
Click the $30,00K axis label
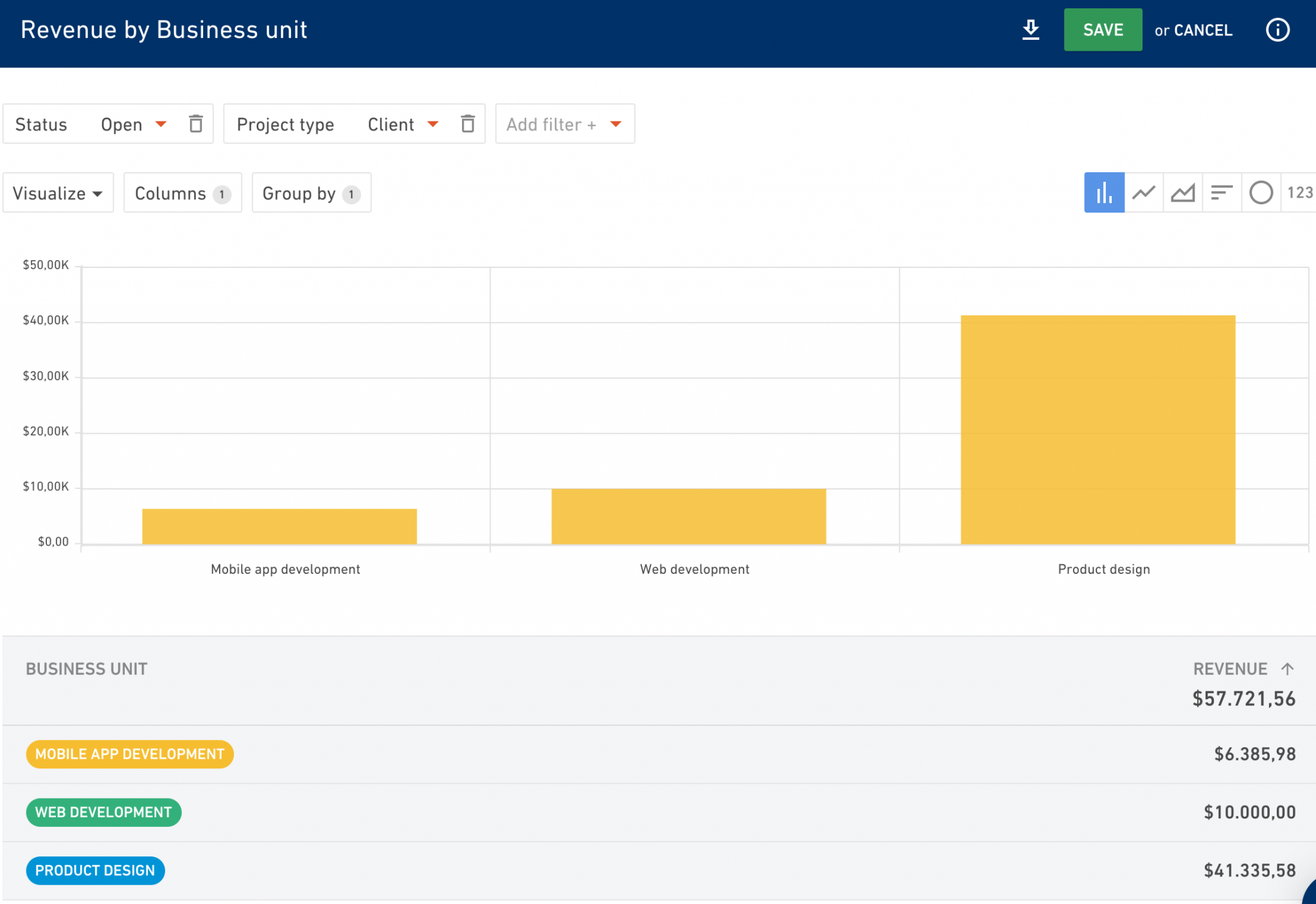coord(46,376)
